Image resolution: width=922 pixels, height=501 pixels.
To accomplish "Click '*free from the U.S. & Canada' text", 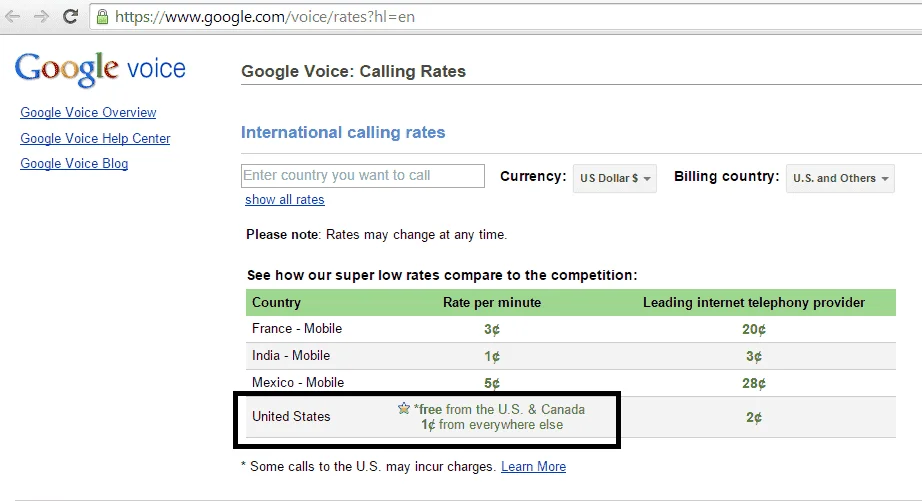I will click(x=499, y=409).
